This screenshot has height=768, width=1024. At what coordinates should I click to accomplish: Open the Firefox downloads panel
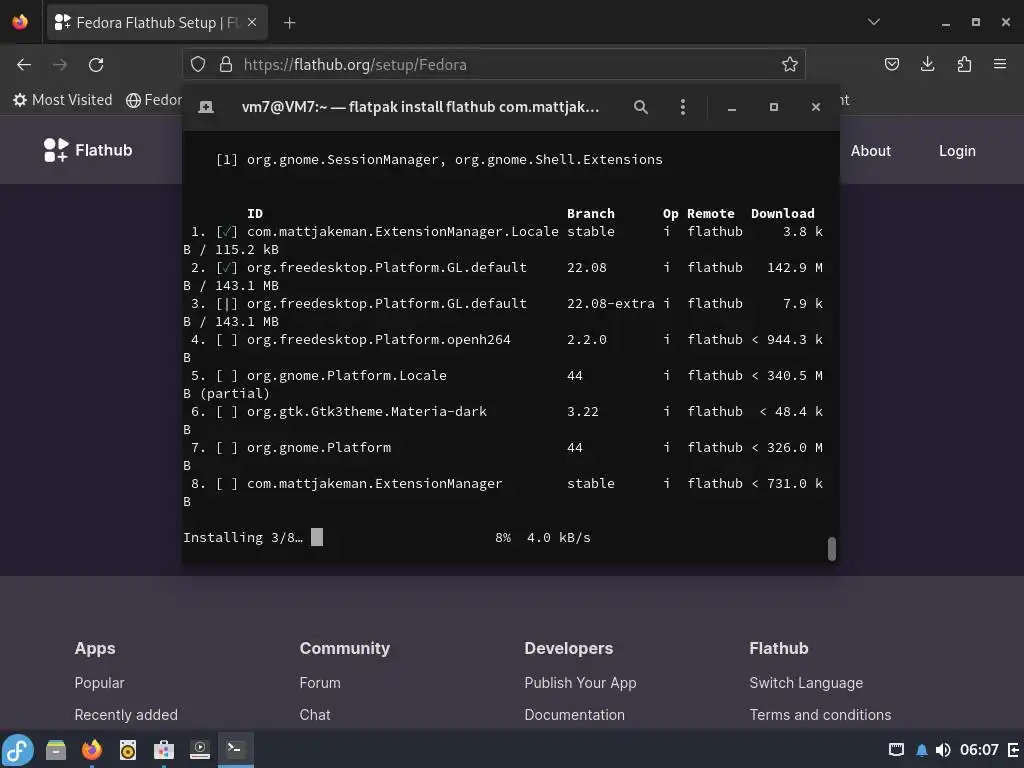point(927,64)
